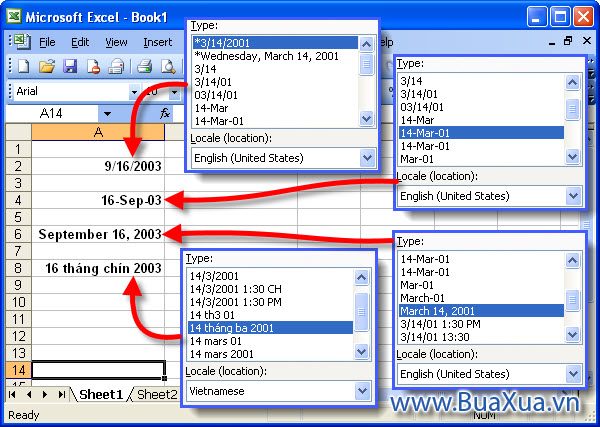Switch to the Sheet2 tab
Image resolution: width=600 pixels, height=427 pixels.
[157, 394]
